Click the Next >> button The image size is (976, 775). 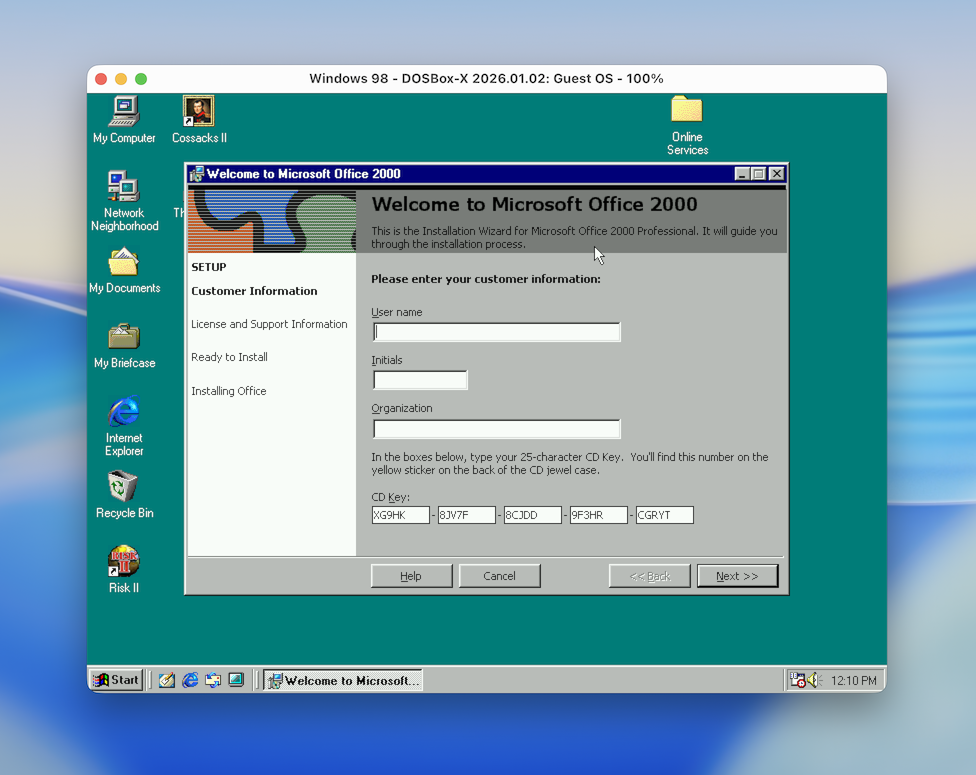737,576
